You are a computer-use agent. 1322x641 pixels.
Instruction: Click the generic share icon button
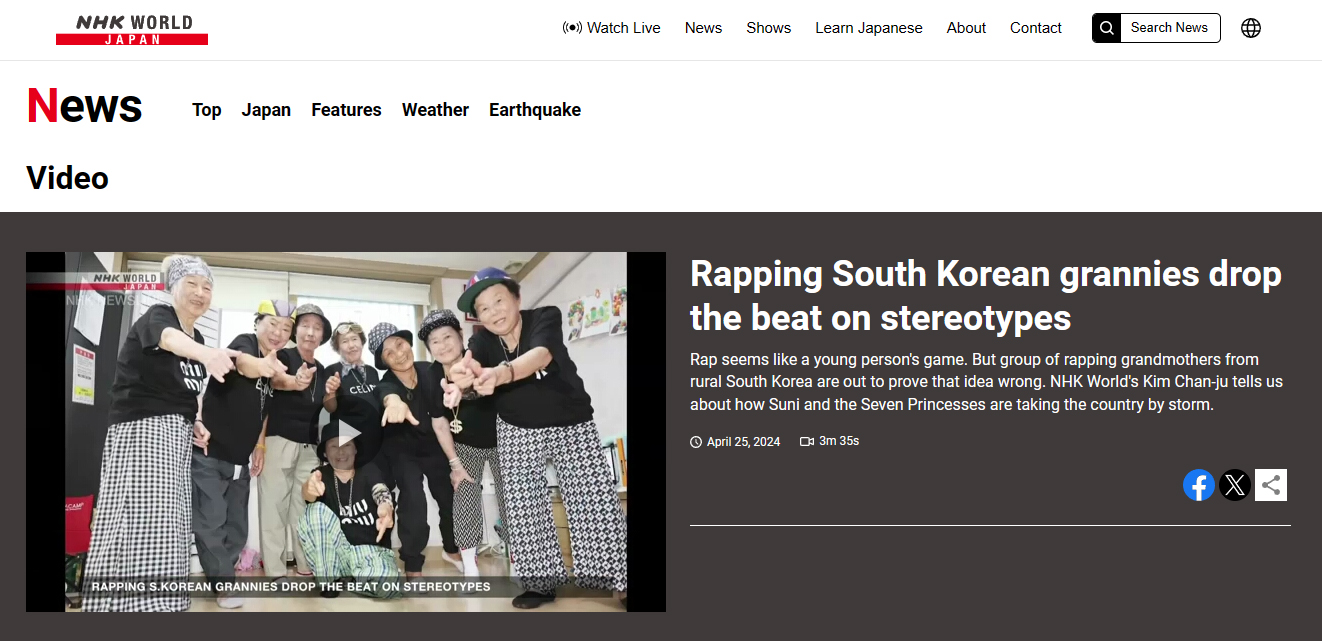point(1271,485)
